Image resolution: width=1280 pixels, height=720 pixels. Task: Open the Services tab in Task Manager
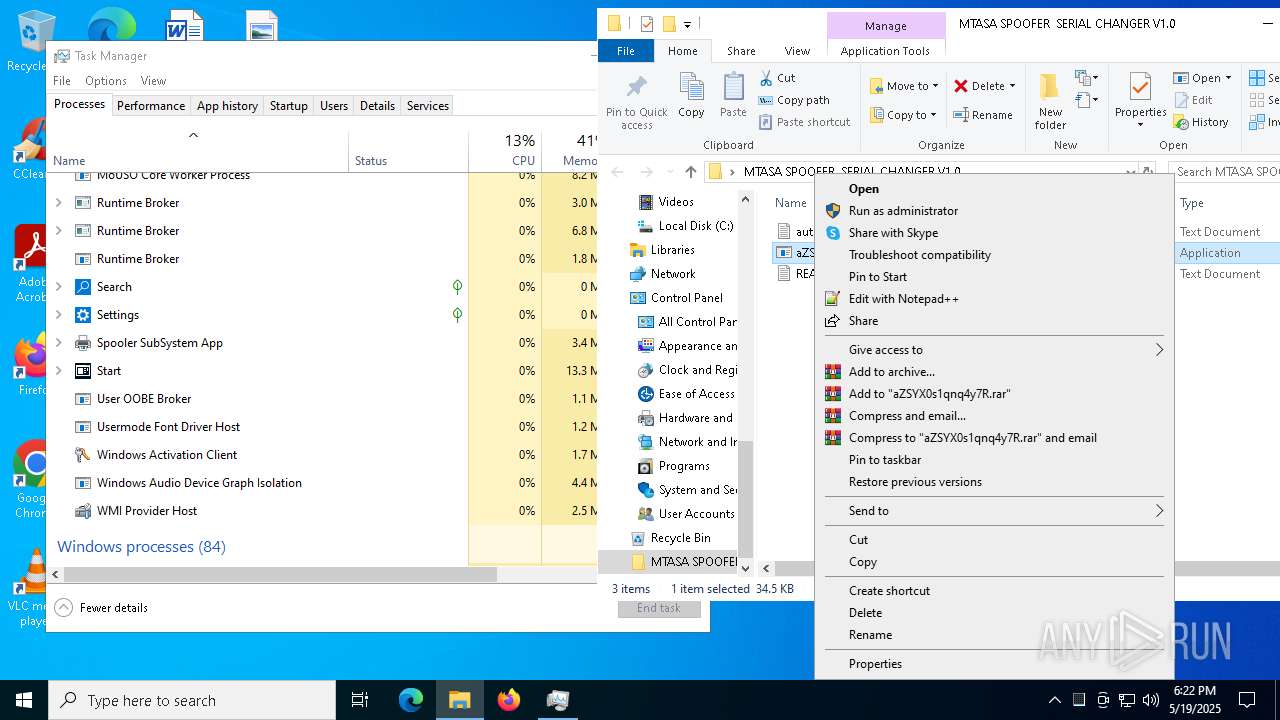428,106
